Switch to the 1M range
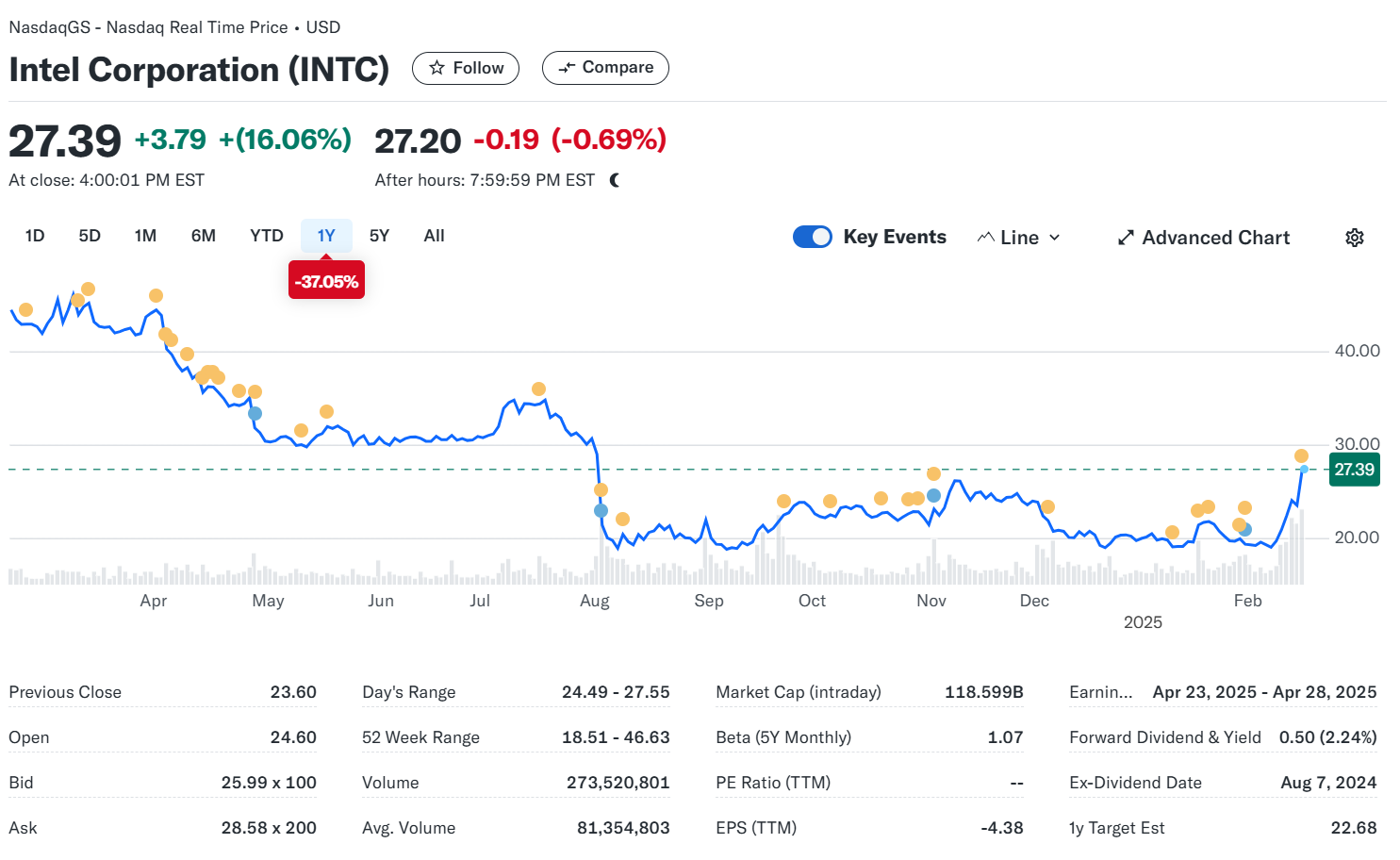 coord(145,236)
